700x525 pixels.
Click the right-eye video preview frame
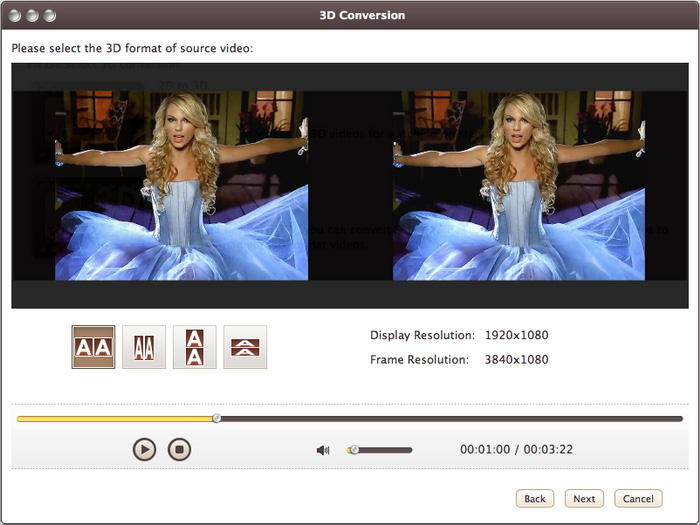[x=518, y=185]
